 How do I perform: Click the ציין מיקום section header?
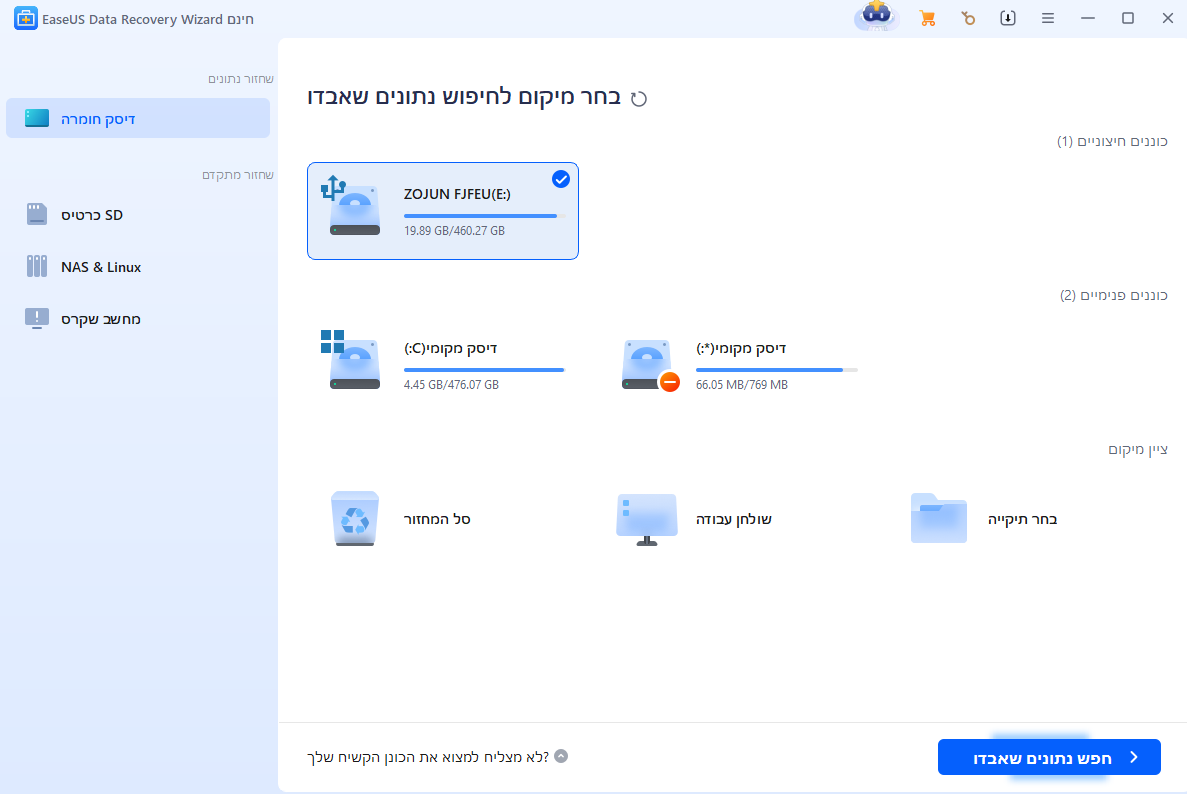pyautogui.click(x=1138, y=450)
